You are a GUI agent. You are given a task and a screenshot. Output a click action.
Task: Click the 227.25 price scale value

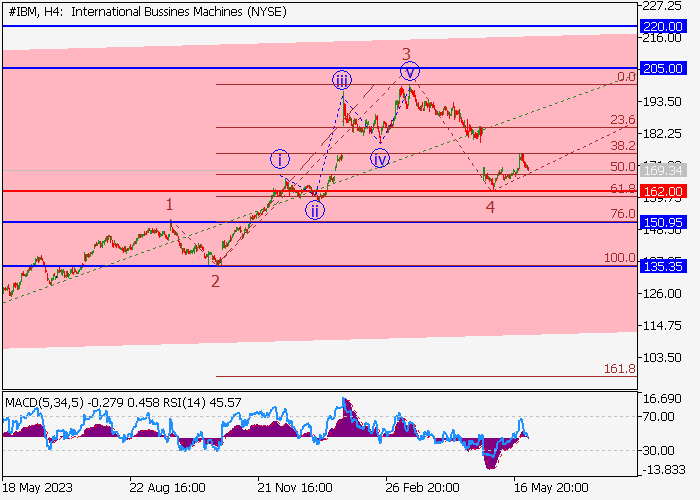662,6
